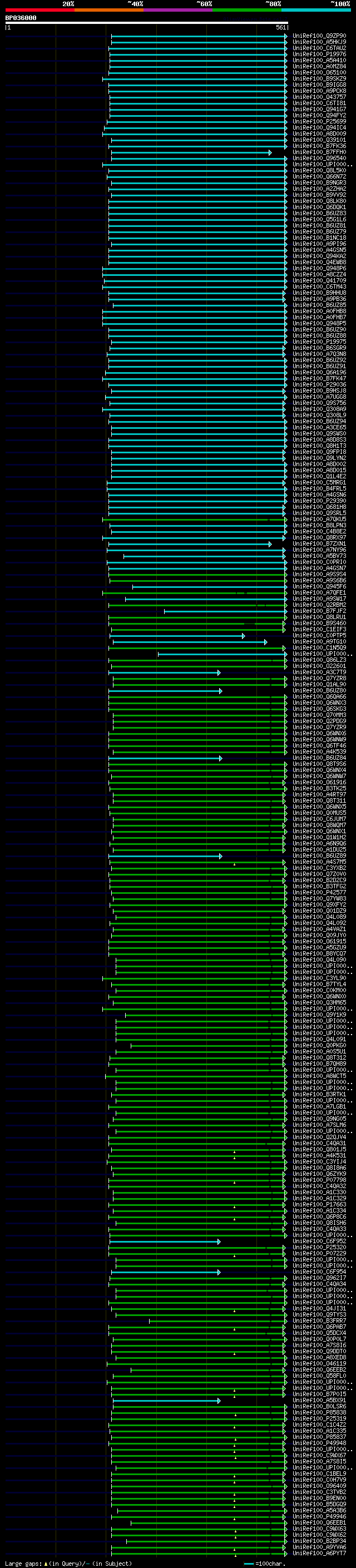Click the UniRef100_C1C4Z2 label
The height and width of the screenshot is (1568, 356).
click(319, 1425)
